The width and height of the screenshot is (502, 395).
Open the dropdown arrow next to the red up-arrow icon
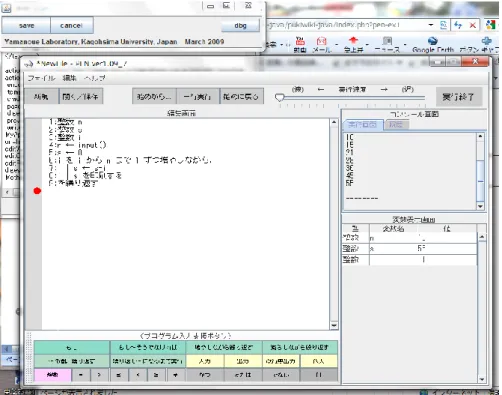coord(367,44)
